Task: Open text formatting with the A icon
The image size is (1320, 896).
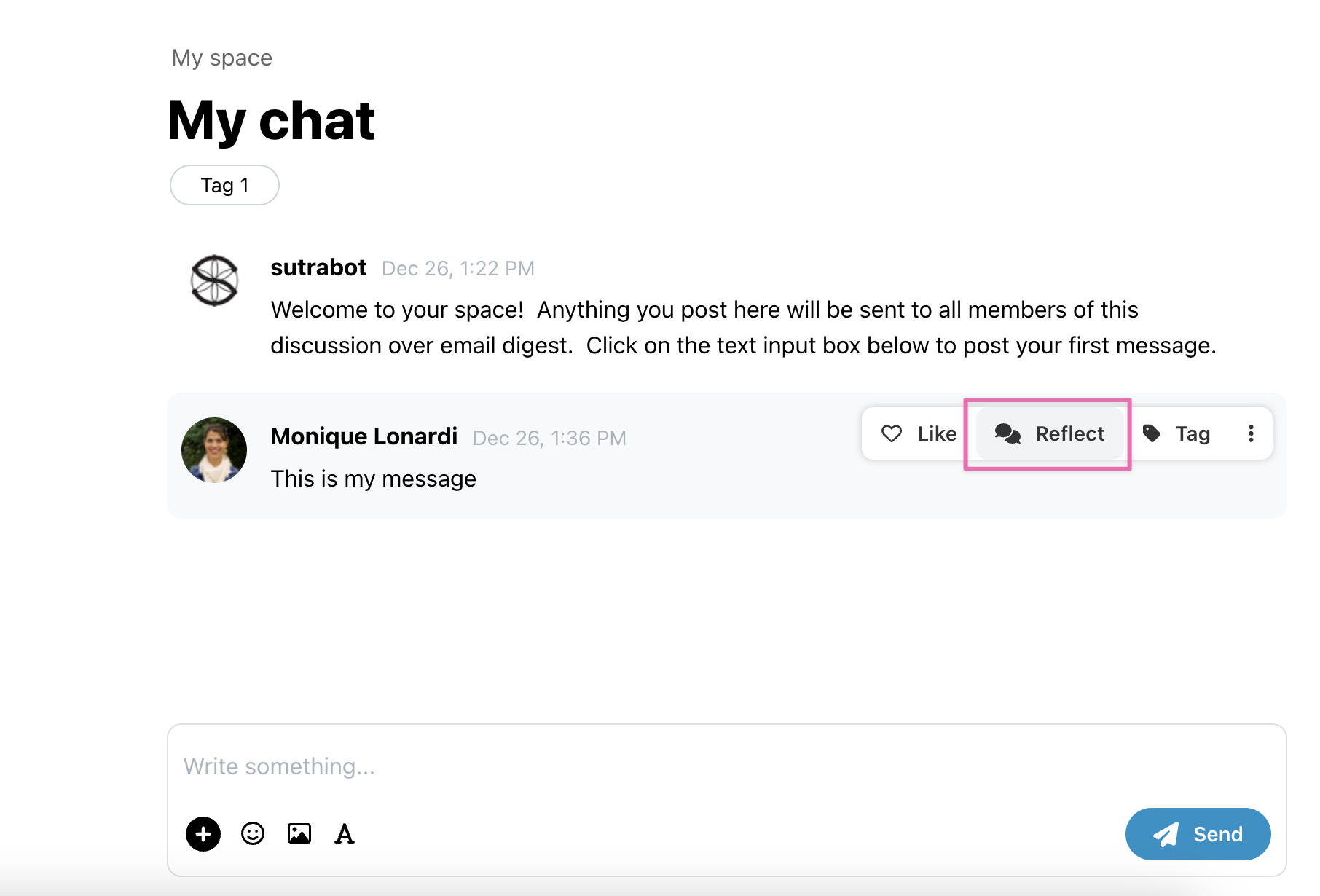Action: click(x=345, y=833)
